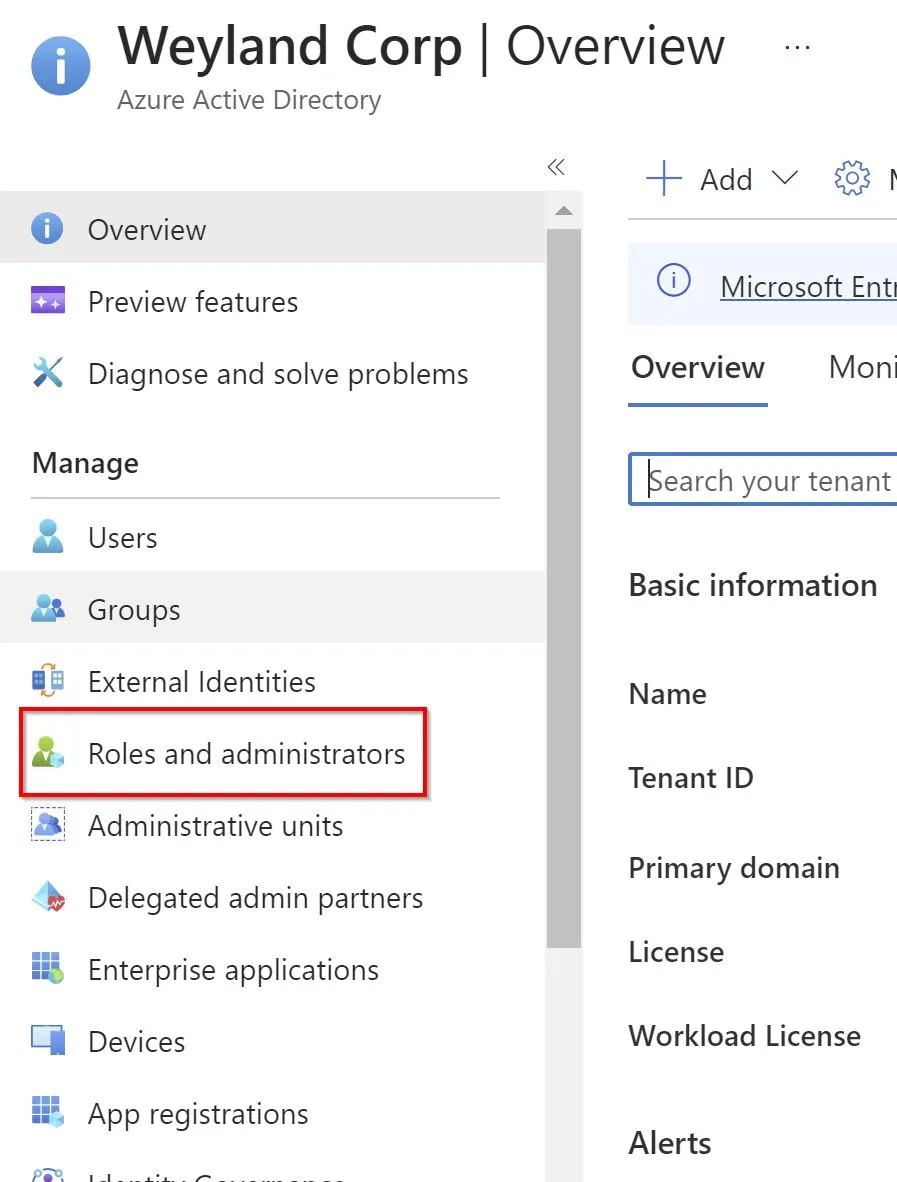Expand the Add dropdown chevron
This screenshot has height=1182, width=897.
coord(785,179)
